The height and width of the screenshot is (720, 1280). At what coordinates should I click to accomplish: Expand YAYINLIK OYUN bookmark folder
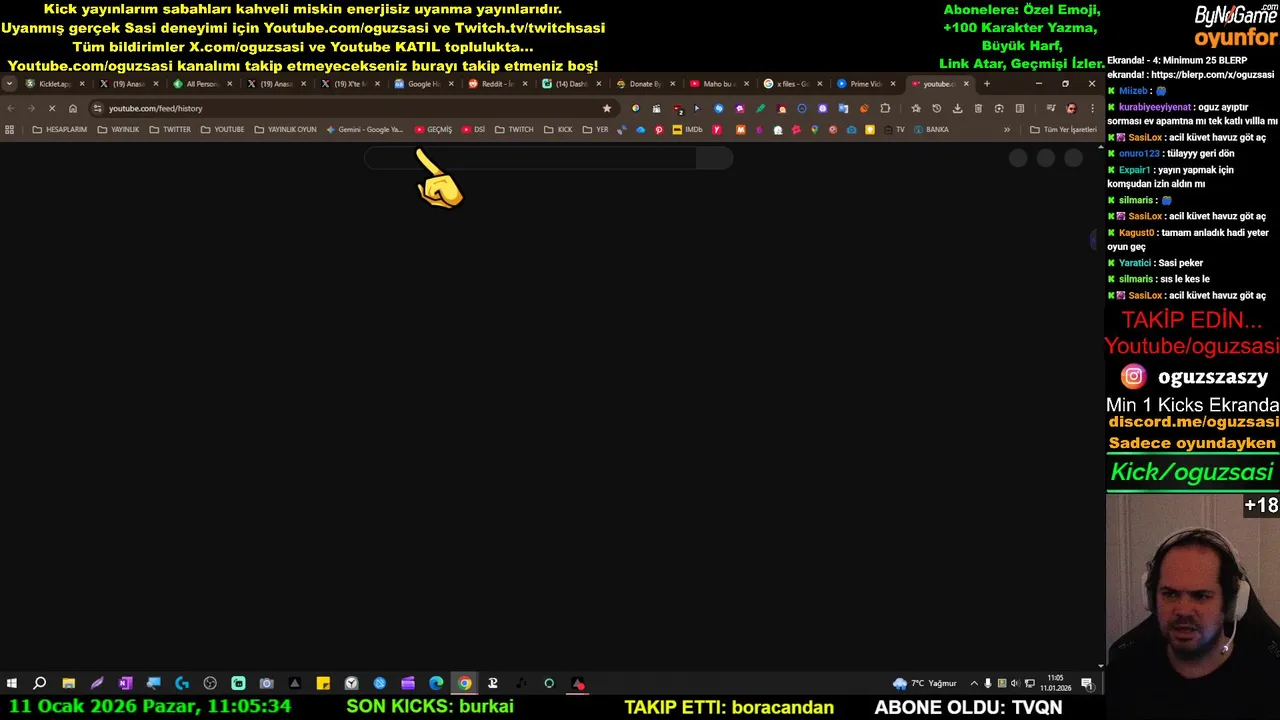285,129
